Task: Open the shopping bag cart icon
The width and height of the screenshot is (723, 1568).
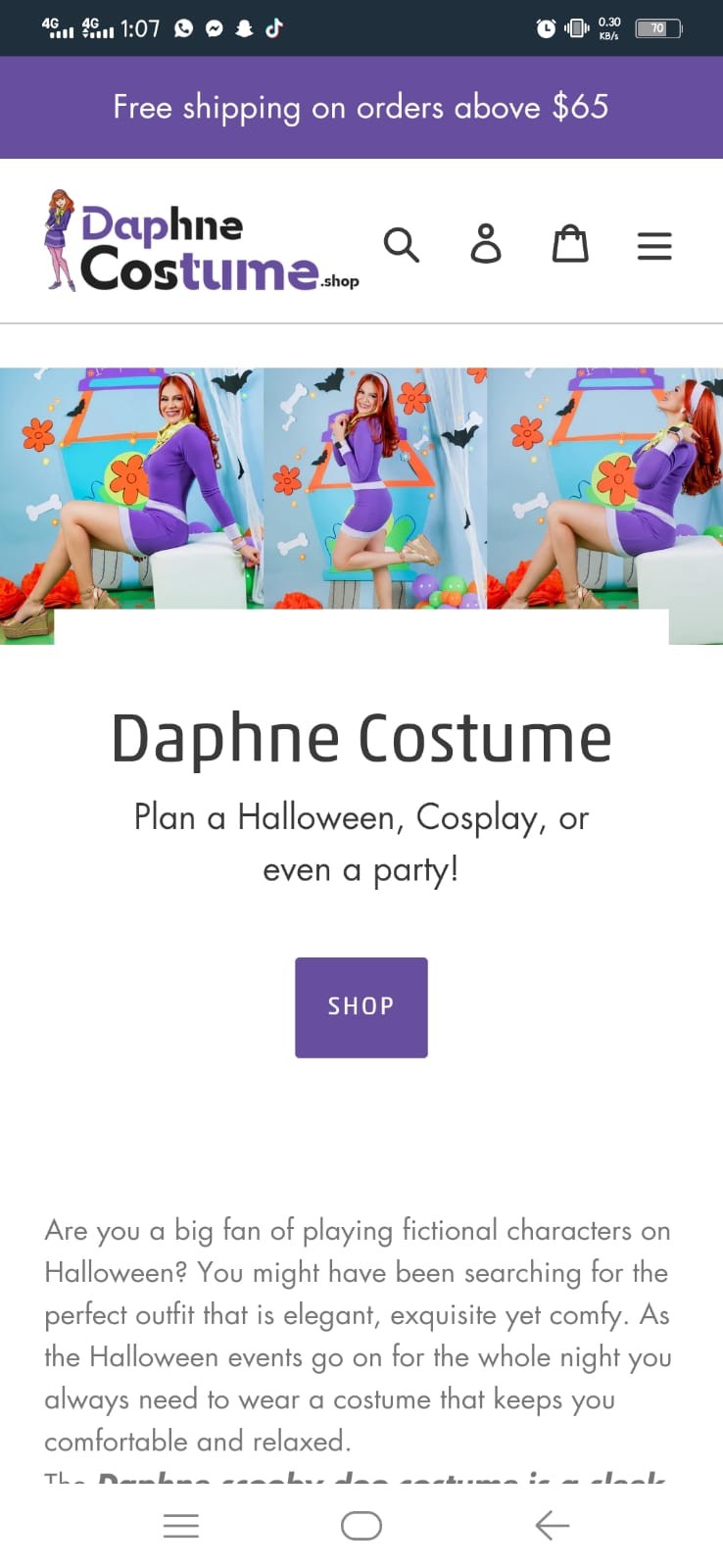Action: click(x=570, y=244)
